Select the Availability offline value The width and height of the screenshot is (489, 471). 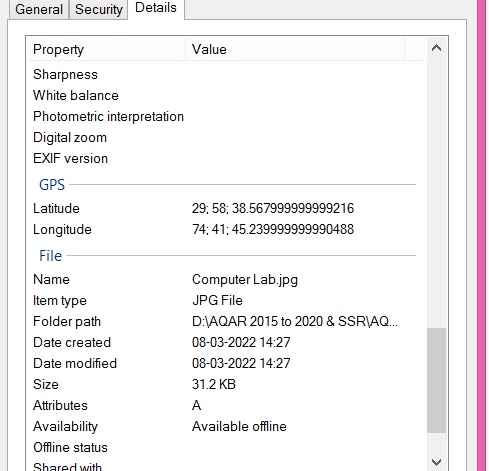click(239, 427)
